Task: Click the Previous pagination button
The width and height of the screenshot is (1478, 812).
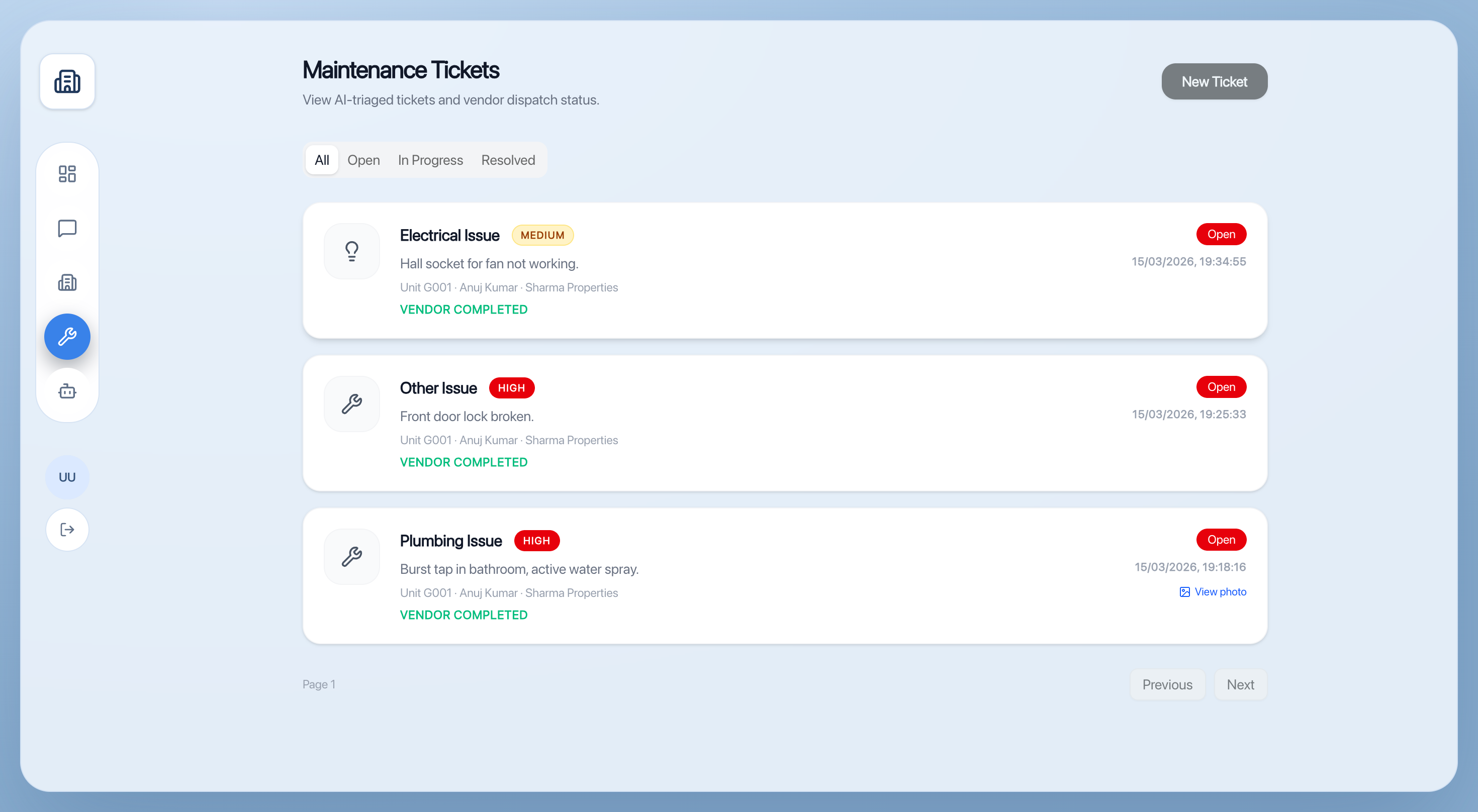Action: click(x=1167, y=684)
